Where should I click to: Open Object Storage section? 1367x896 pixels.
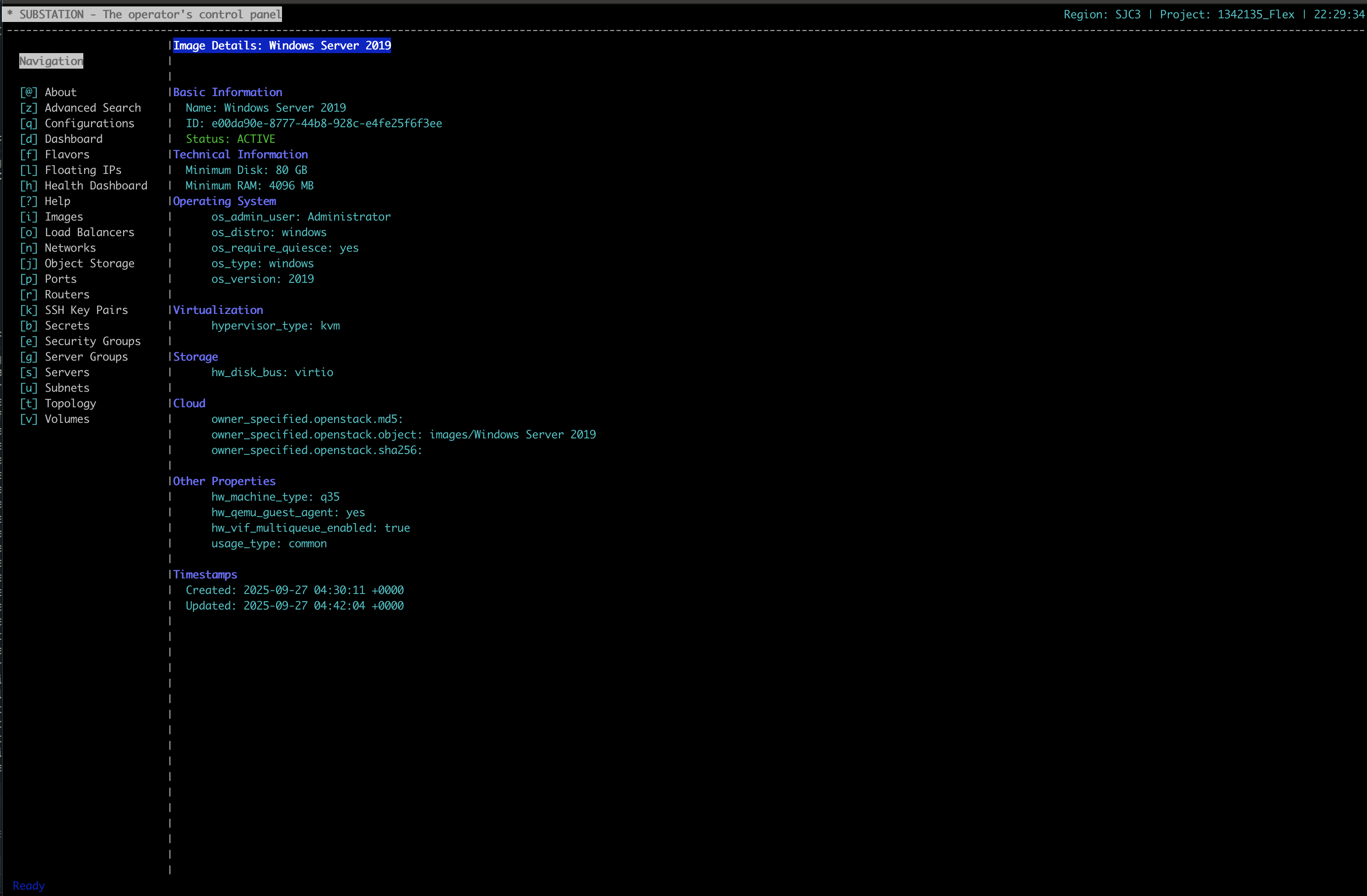[x=89, y=264]
